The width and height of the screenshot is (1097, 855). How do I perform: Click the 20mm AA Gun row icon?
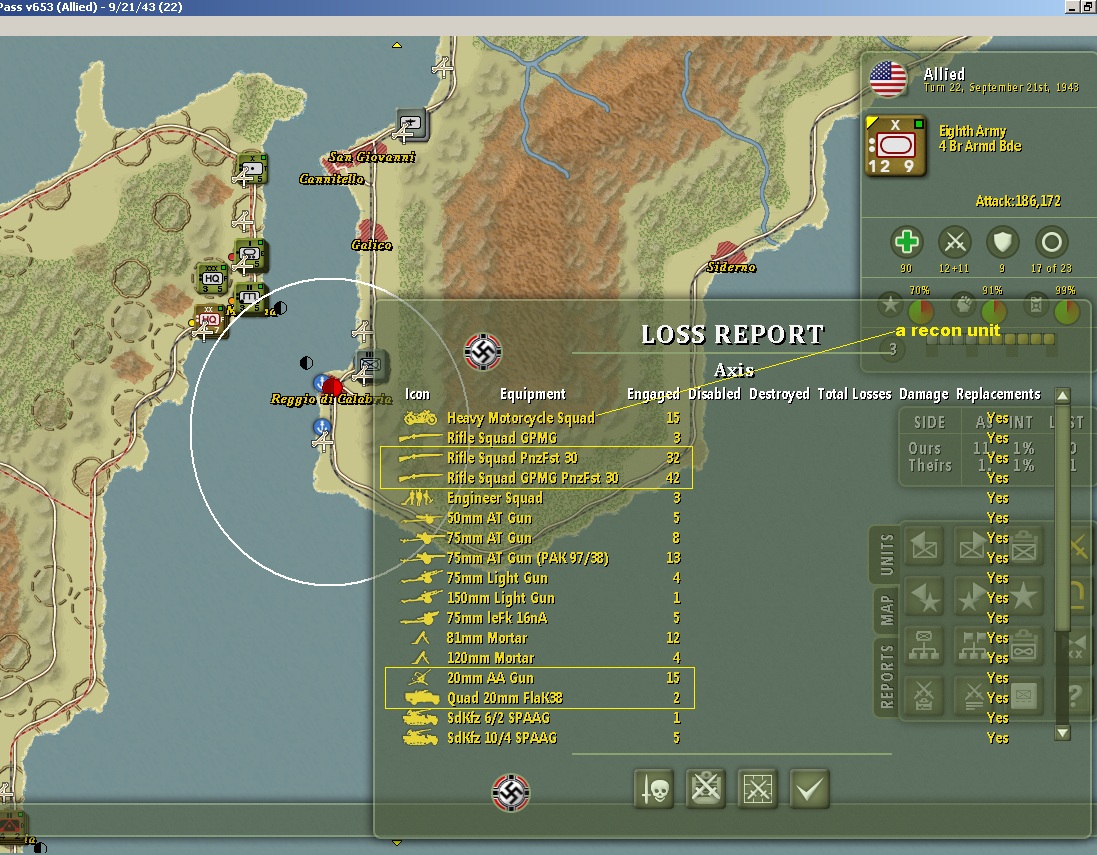click(420, 677)
